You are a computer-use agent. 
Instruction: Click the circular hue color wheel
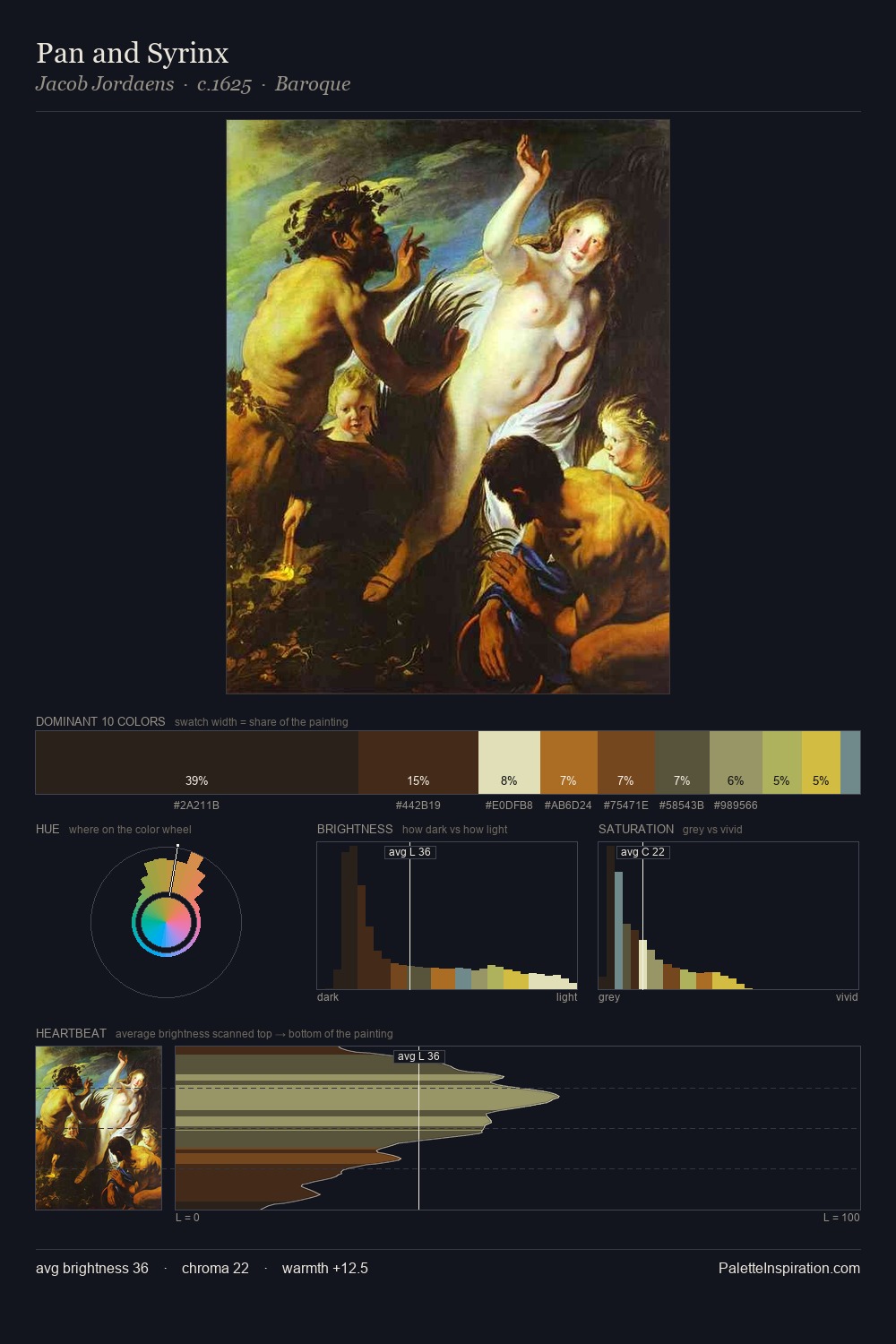(166, 922)
